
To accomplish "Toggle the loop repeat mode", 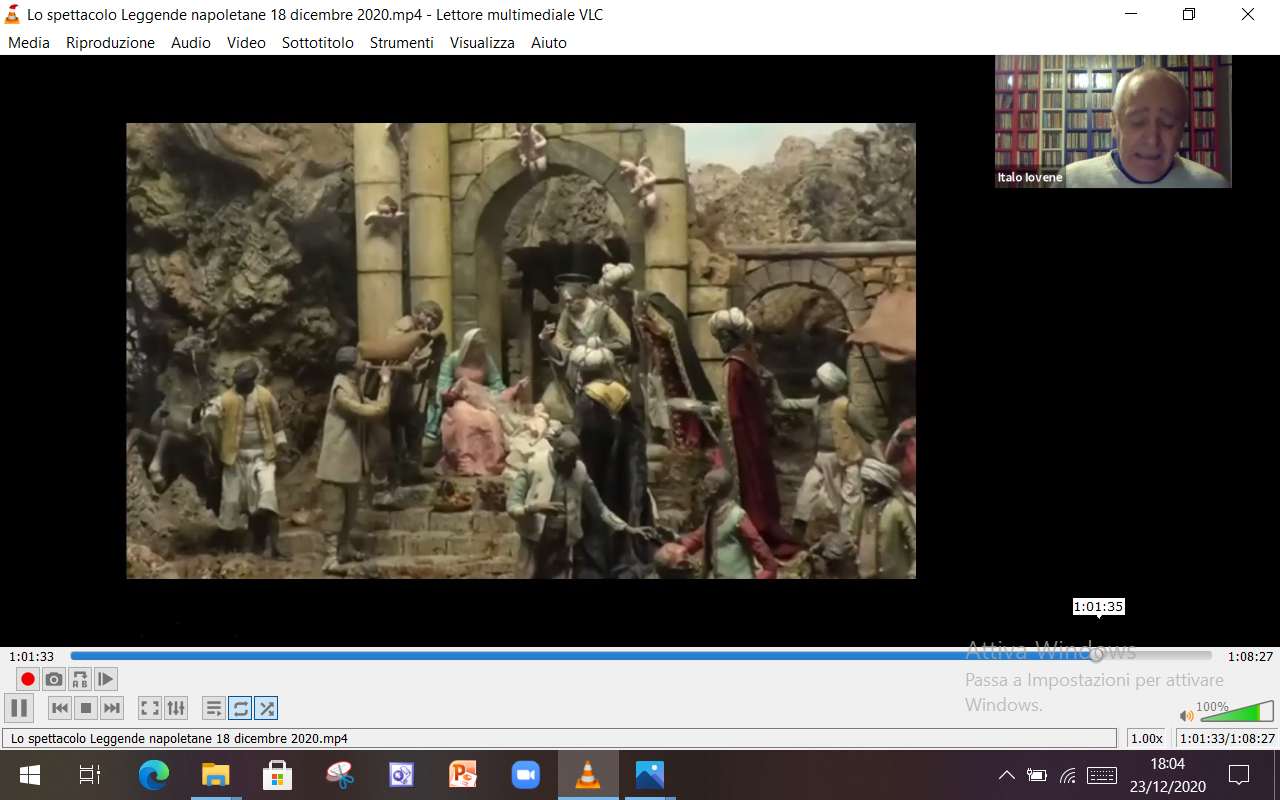I will click(240, 708).
